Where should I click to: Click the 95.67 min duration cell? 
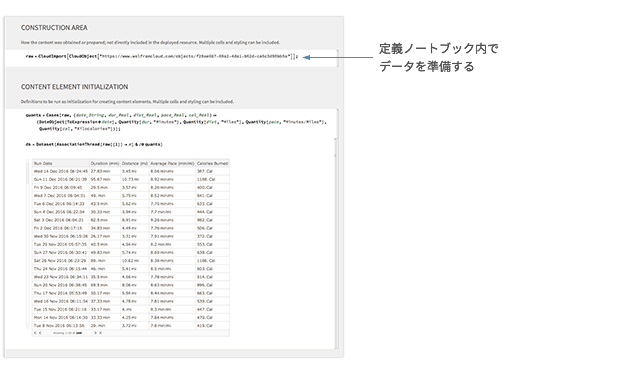coord(105,179)
